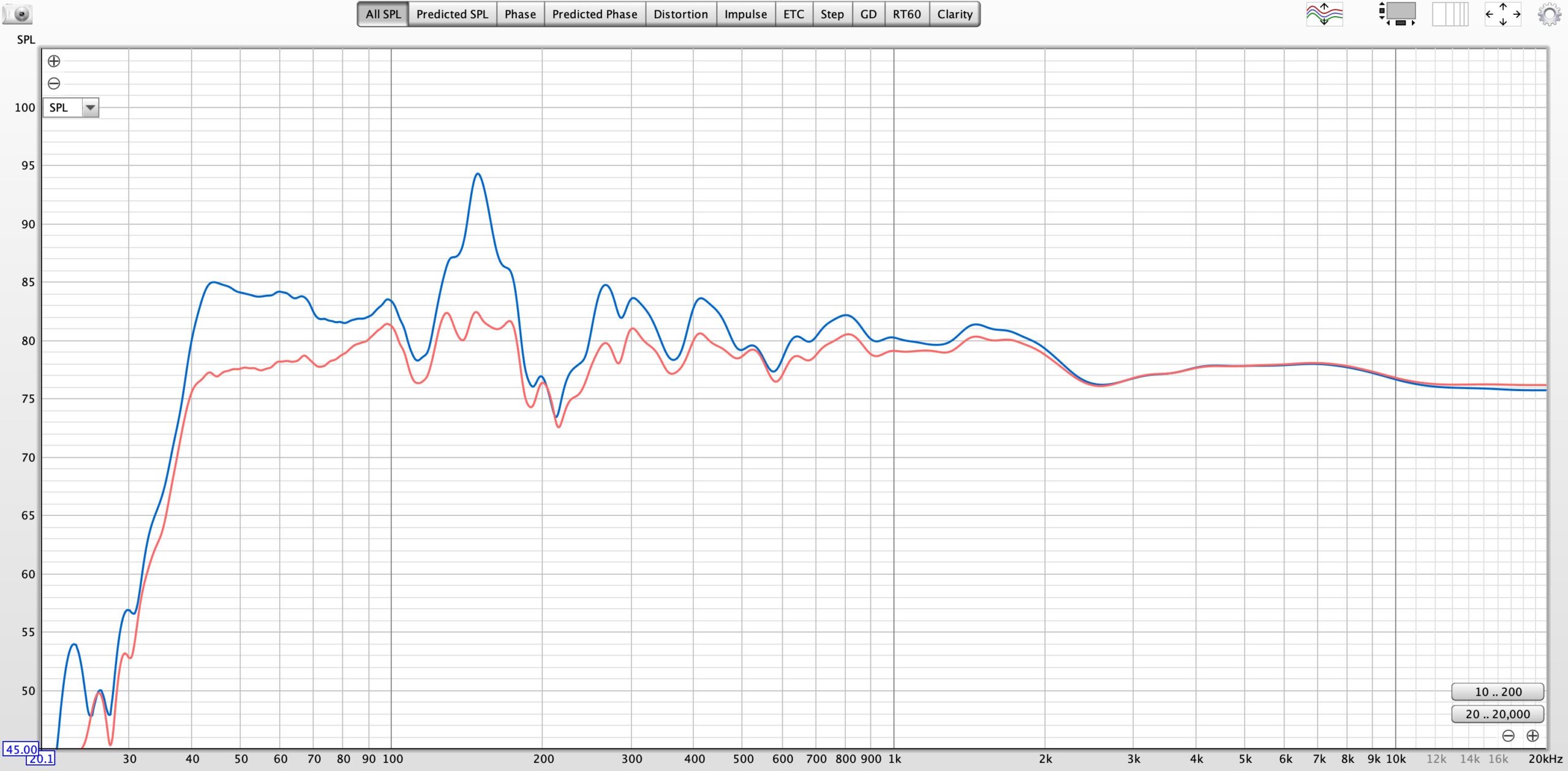Set range with the 10 .. 200 button
The height and width of the screenshot is (771, 1568).
1498,692
